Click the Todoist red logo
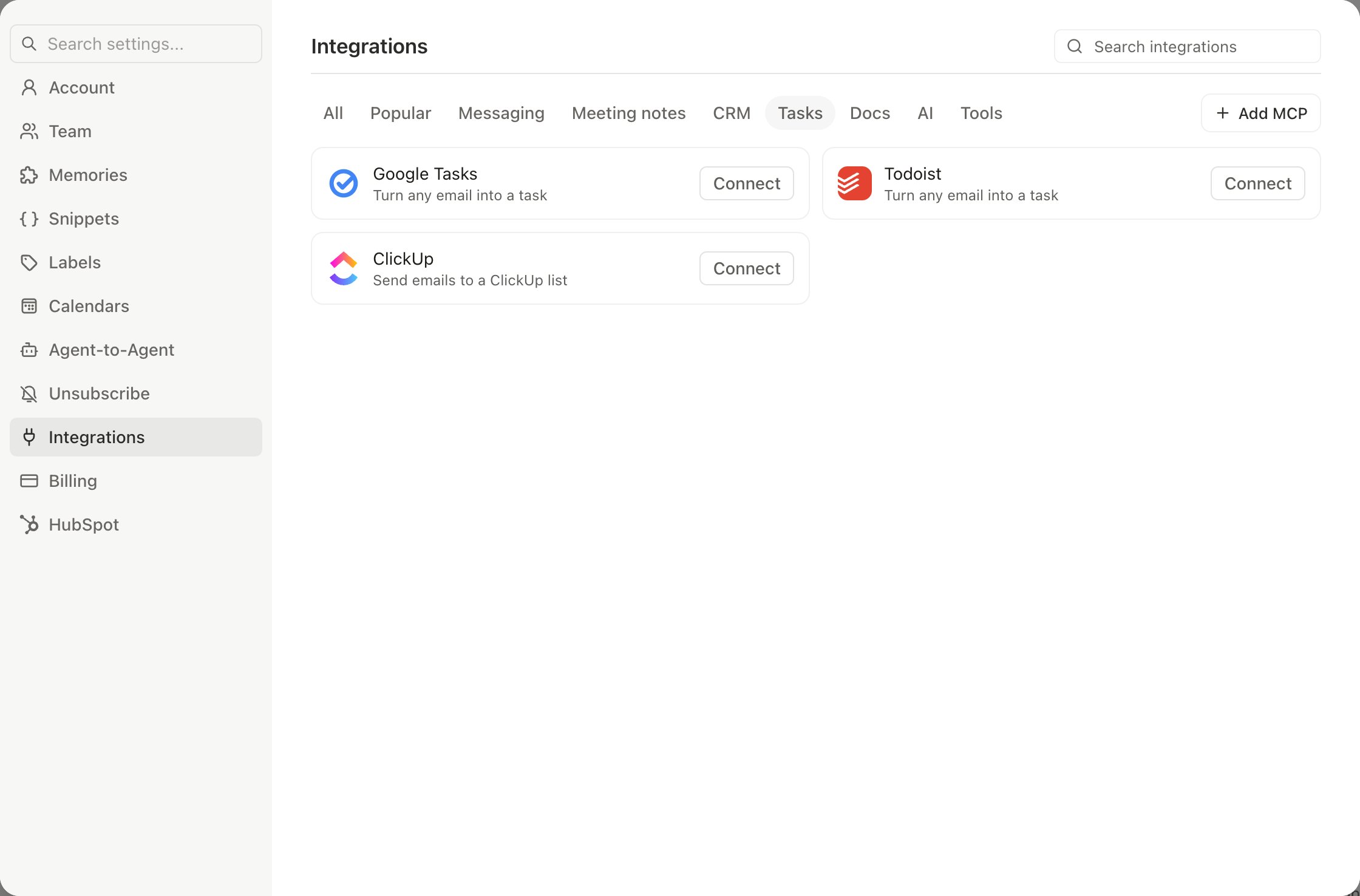This screenshot has width=1360, height=896. pos(855,183)
